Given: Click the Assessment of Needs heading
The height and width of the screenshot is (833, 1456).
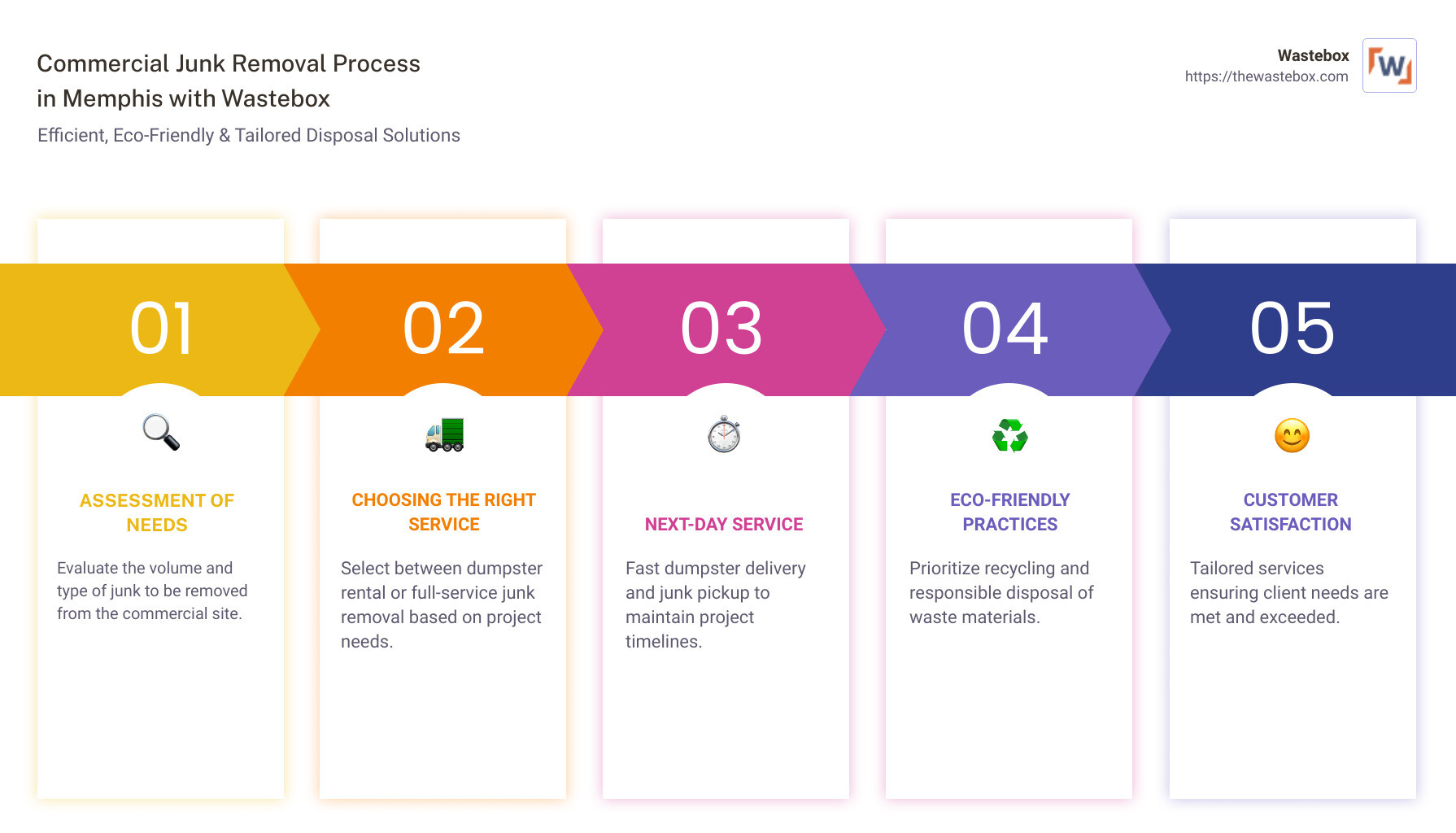Looking at the screenshot, I should tap(157, 512).
